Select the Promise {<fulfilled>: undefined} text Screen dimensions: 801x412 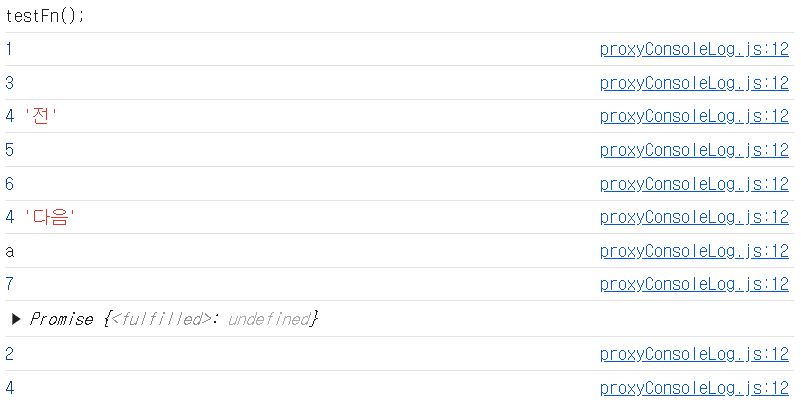(174, 319)
